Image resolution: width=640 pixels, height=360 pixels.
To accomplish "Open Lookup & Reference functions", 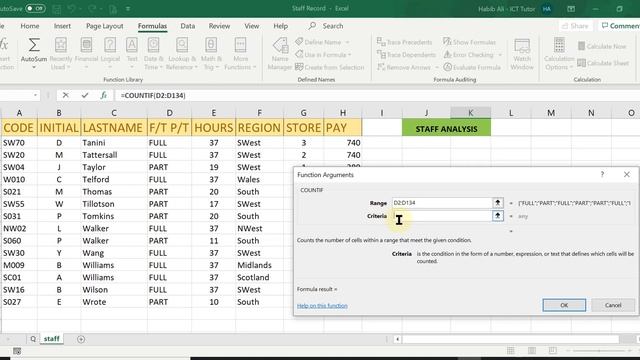I will (182, 54).
